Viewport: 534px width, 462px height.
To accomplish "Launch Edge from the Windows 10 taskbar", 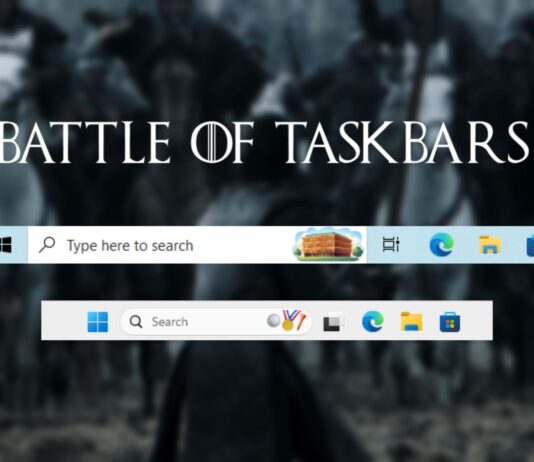I will [x=441, y=244].
